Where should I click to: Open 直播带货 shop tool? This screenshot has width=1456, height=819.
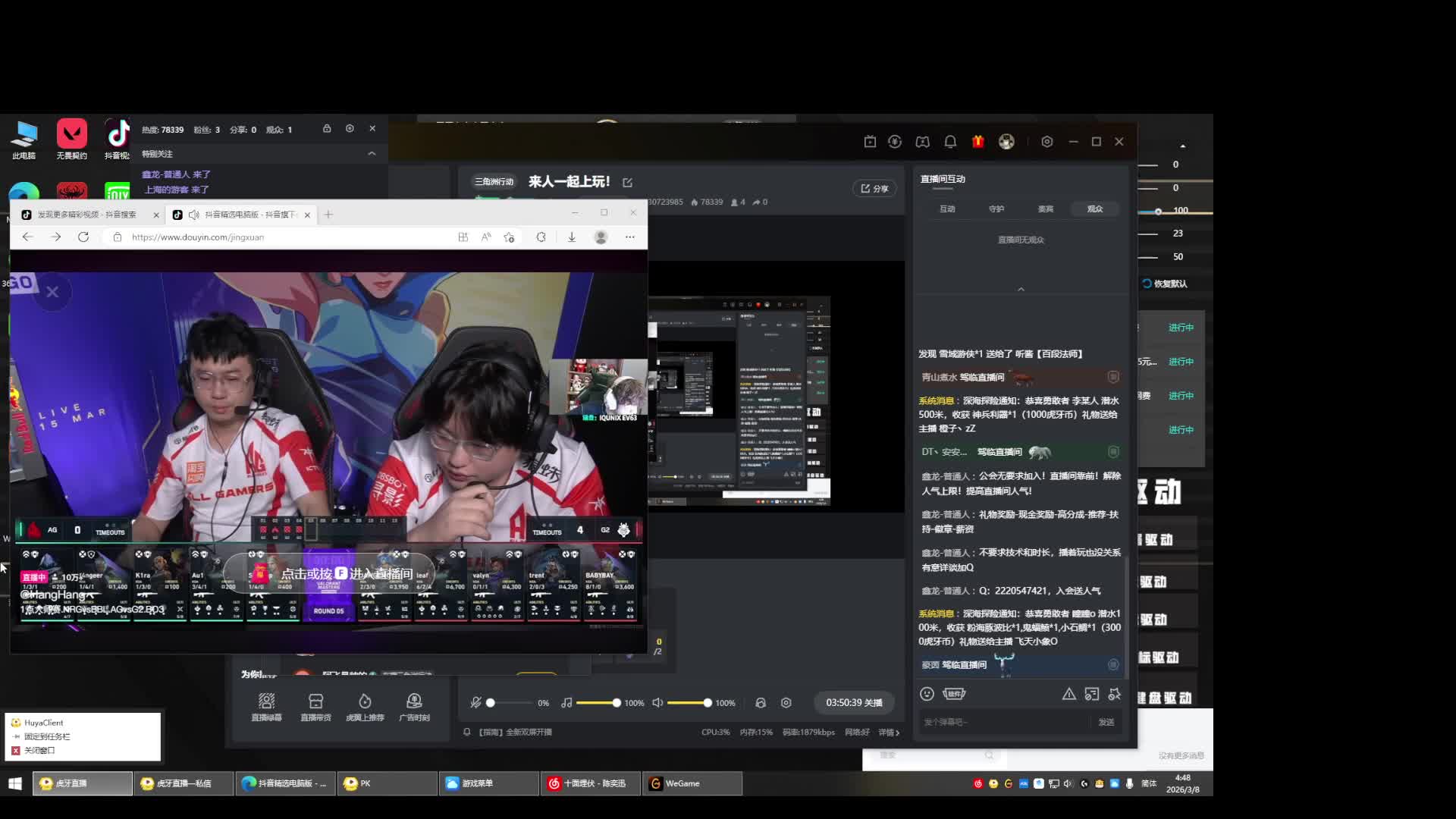click(315, 705)
